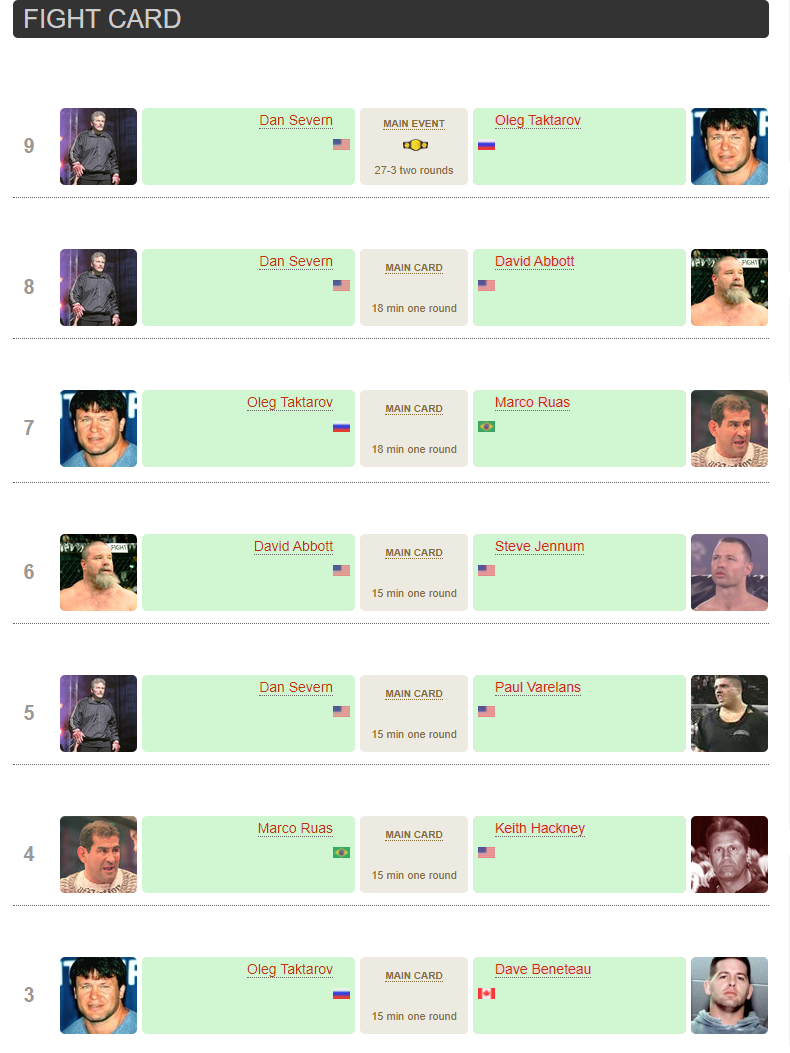Select Keith Hackney's photo thumbnail
Screen dimensions: 790x1053
[x=729, y=854]
